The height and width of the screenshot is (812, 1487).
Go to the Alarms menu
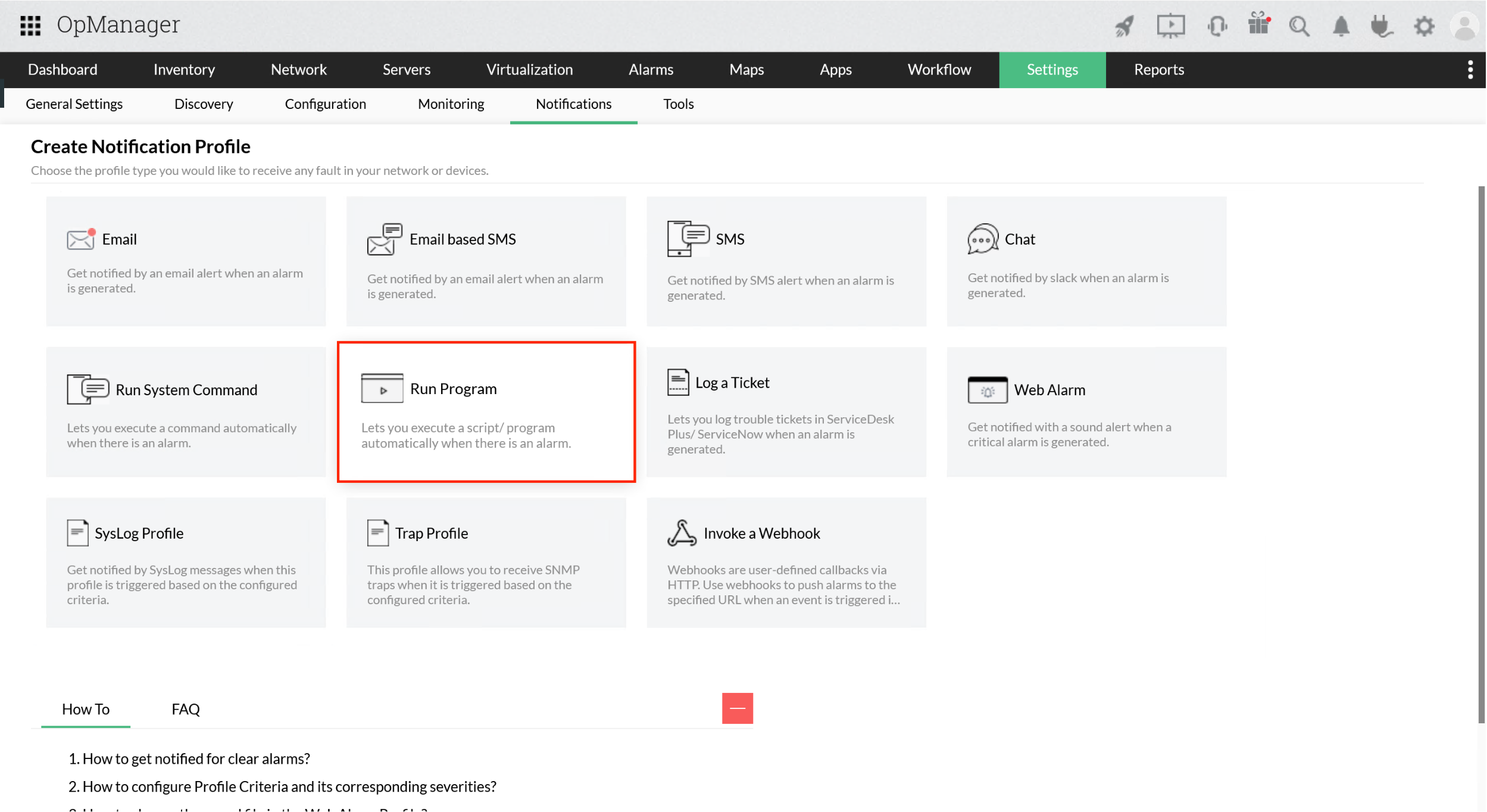click(x=651, y=70)
